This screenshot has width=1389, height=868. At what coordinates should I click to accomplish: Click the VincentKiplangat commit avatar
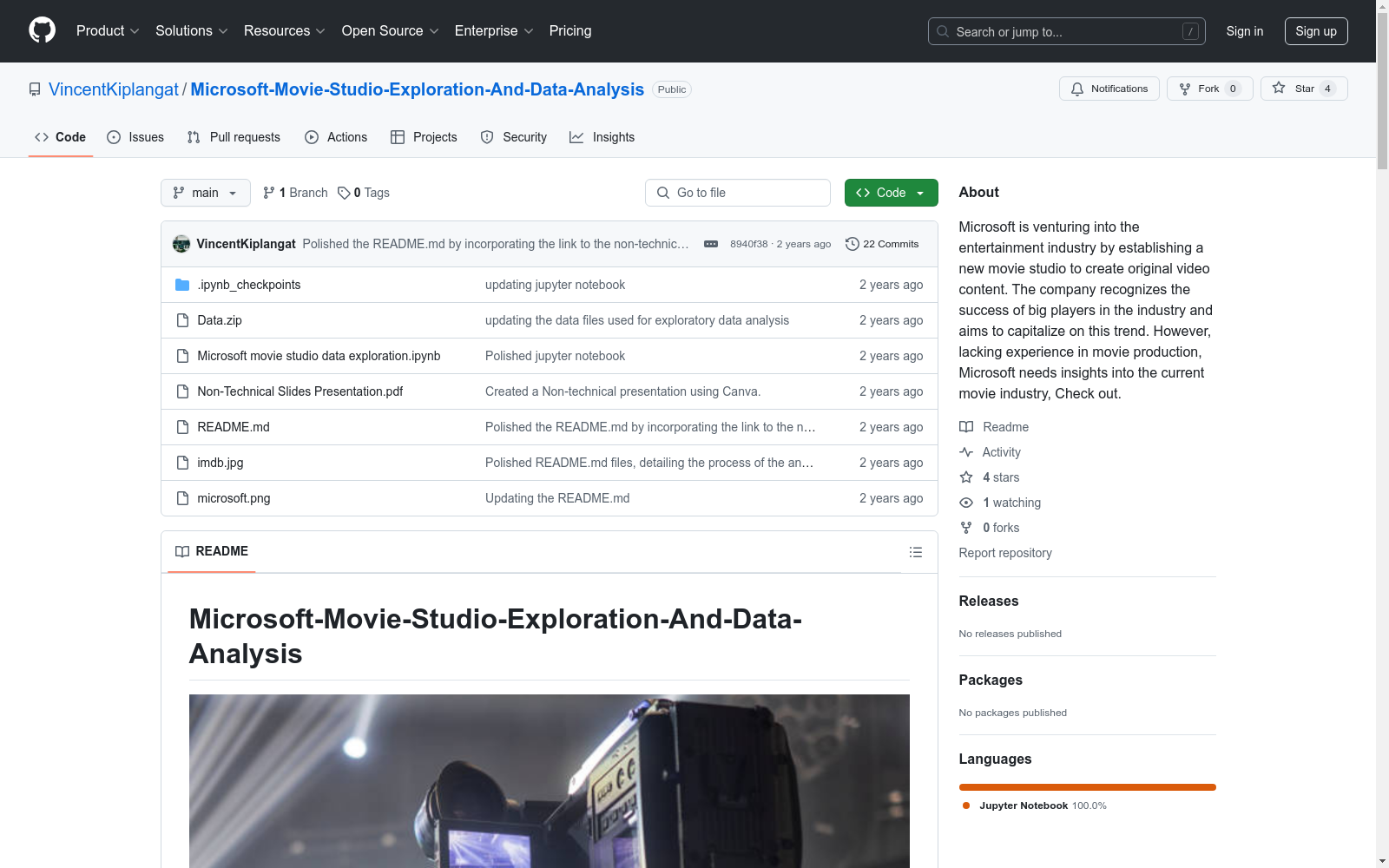pyautogui.click(x=181, y=244)
